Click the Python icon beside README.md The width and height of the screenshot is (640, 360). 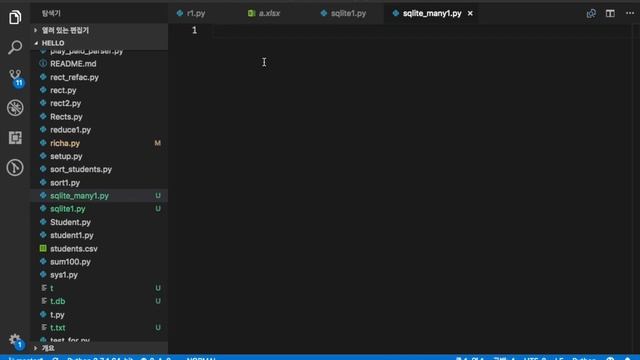point(43,63)
